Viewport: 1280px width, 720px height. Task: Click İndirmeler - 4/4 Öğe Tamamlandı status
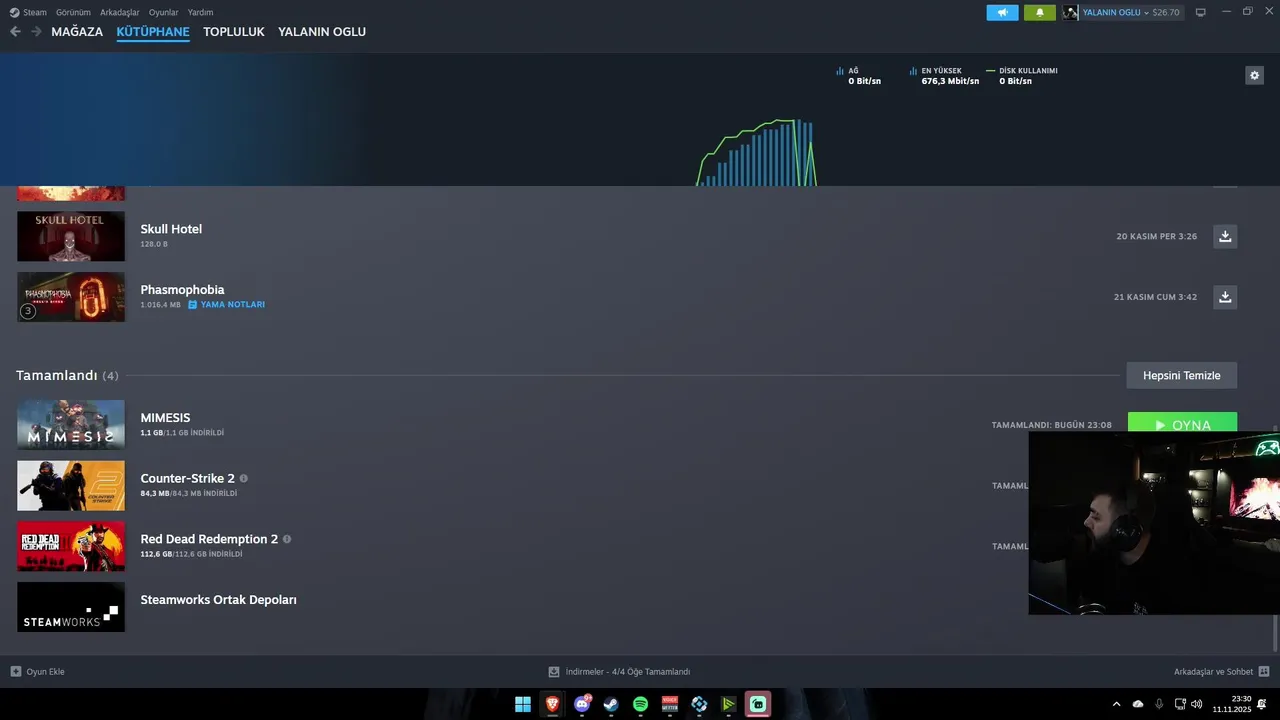click(628, 672)
